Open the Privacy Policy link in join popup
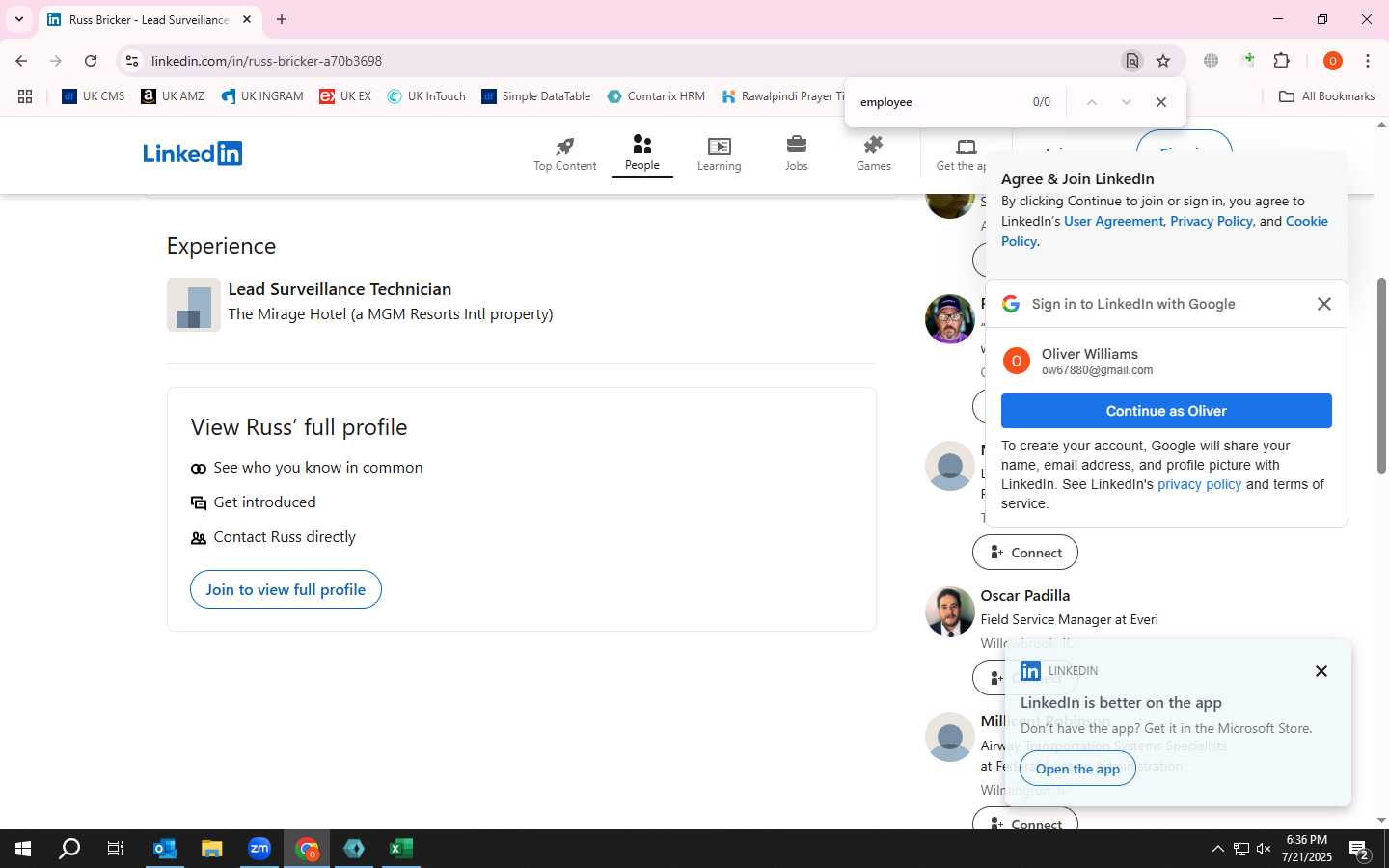 pyautogui.click(x=1212, y=221)
